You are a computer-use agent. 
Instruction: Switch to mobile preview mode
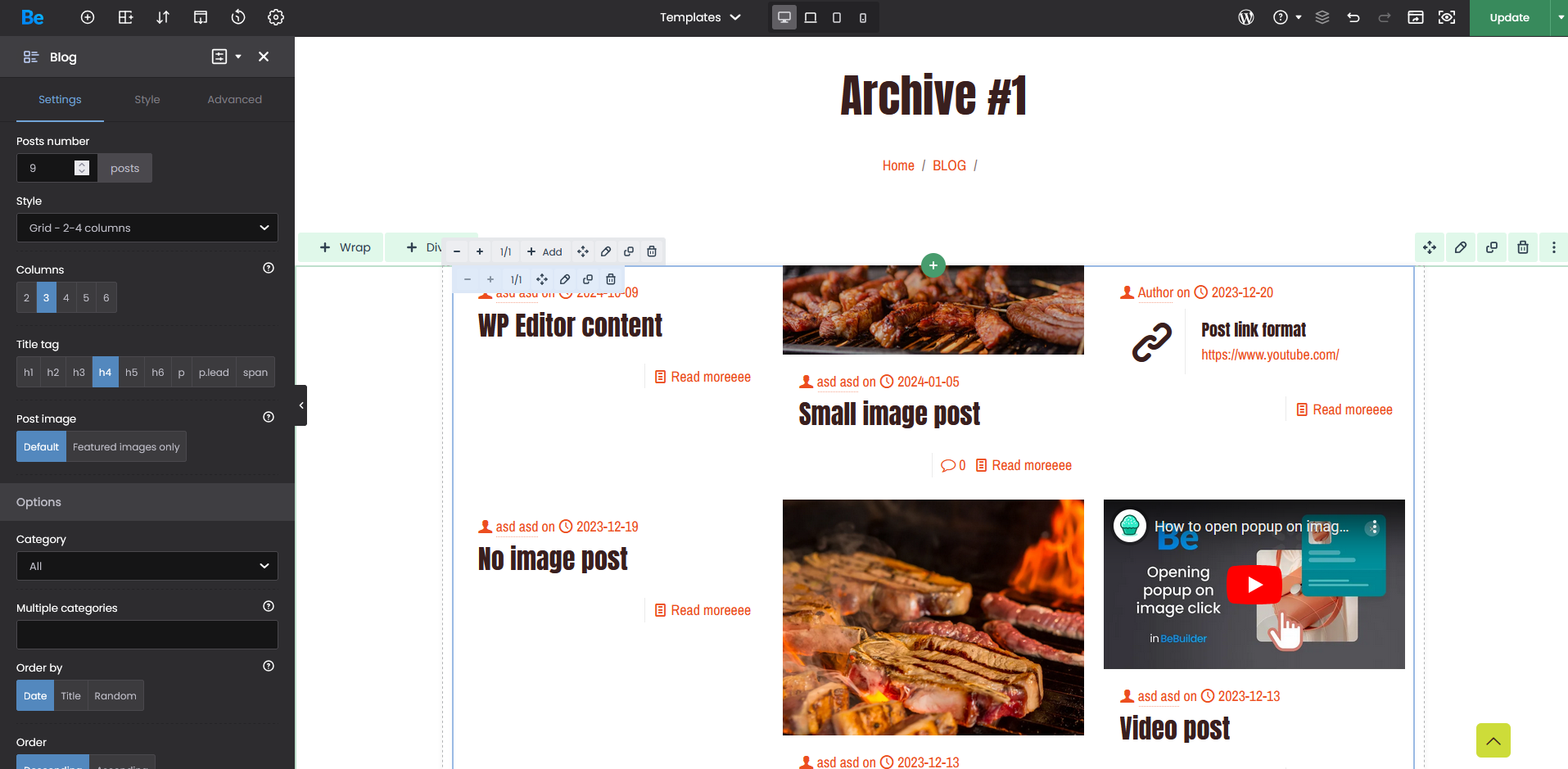863,17
